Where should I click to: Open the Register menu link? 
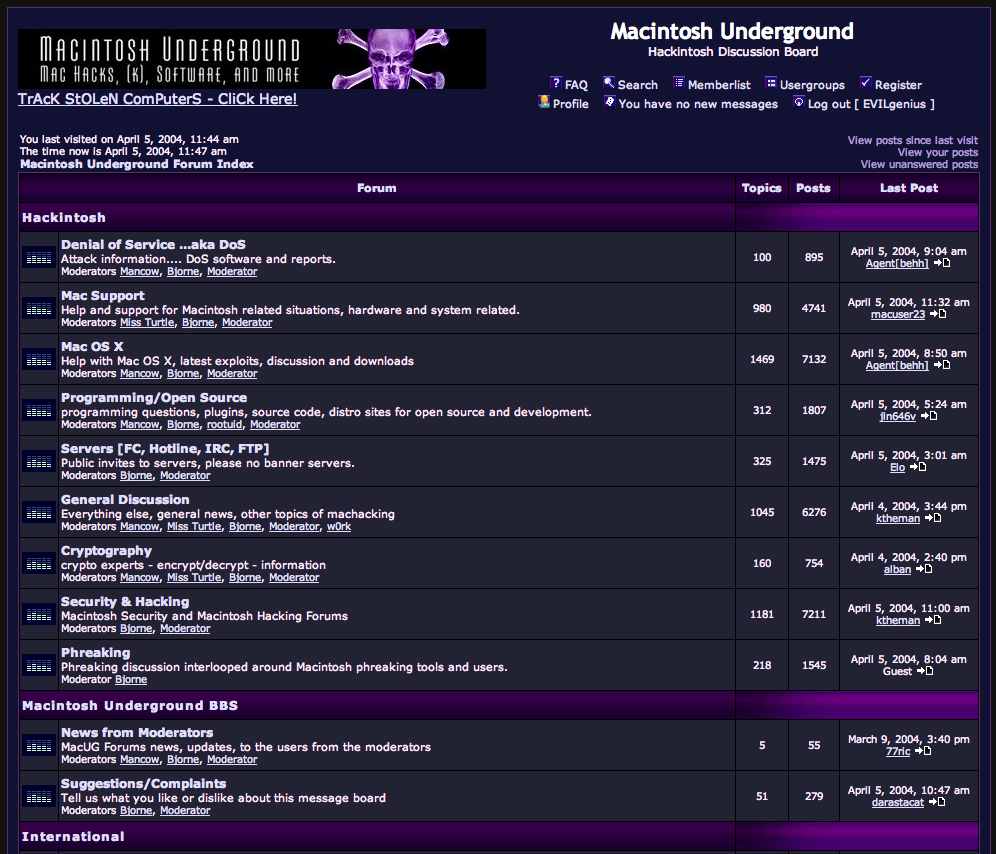pyautogui.click(x=898, y=85)
